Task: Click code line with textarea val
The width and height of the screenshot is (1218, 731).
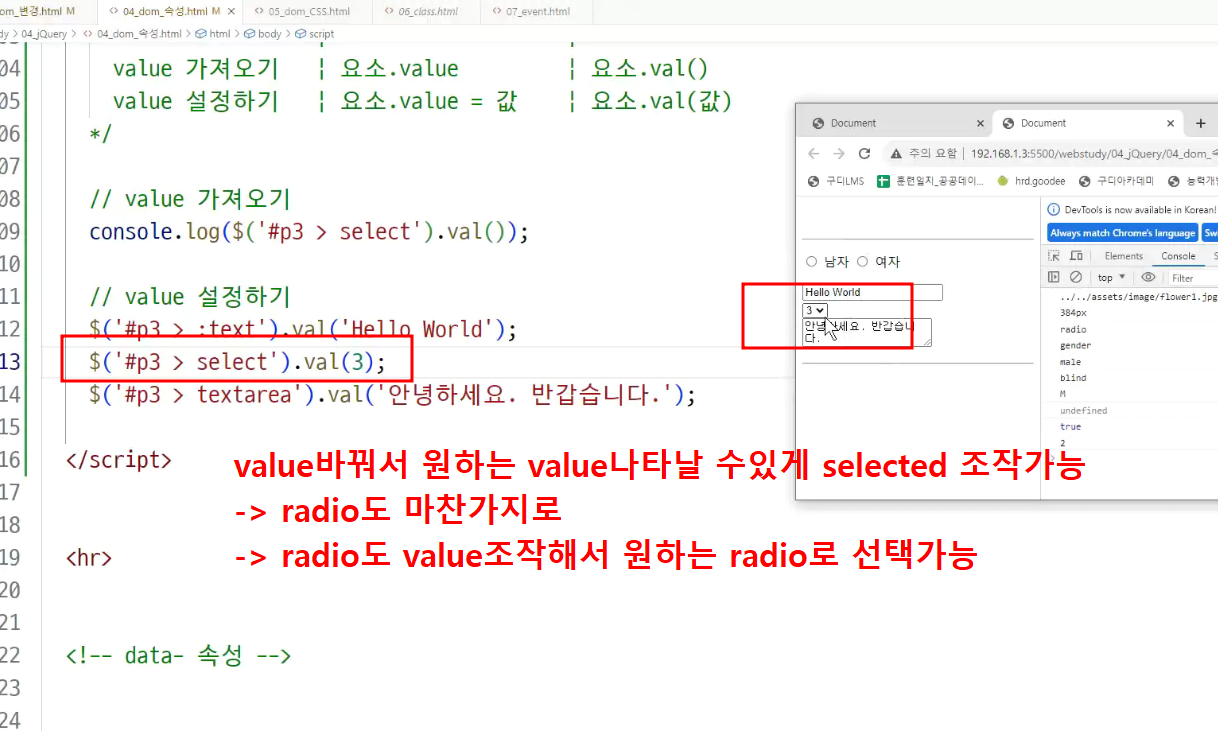Action: point(392,394)
